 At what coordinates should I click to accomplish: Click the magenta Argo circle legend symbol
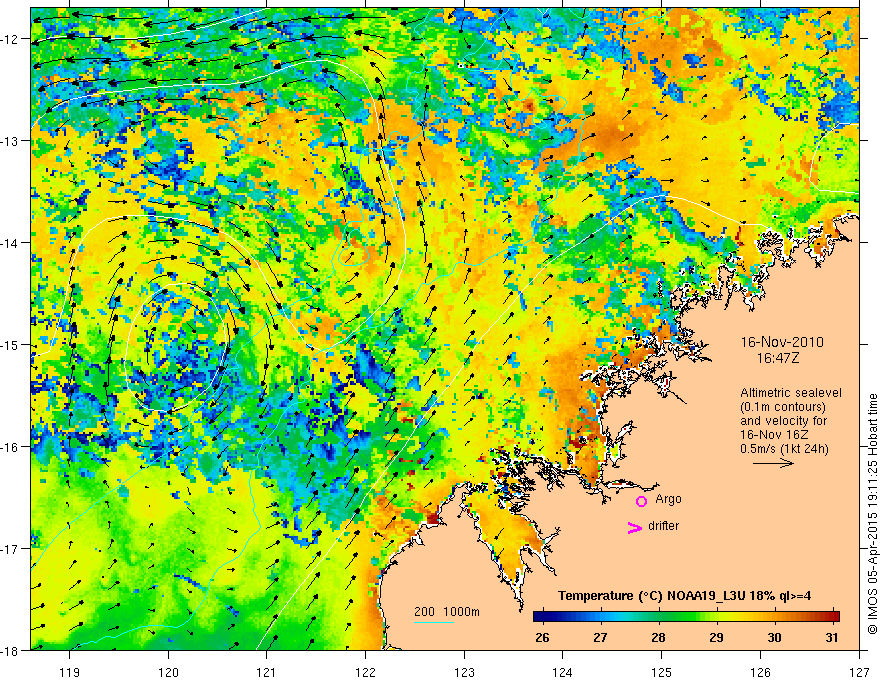641,501
